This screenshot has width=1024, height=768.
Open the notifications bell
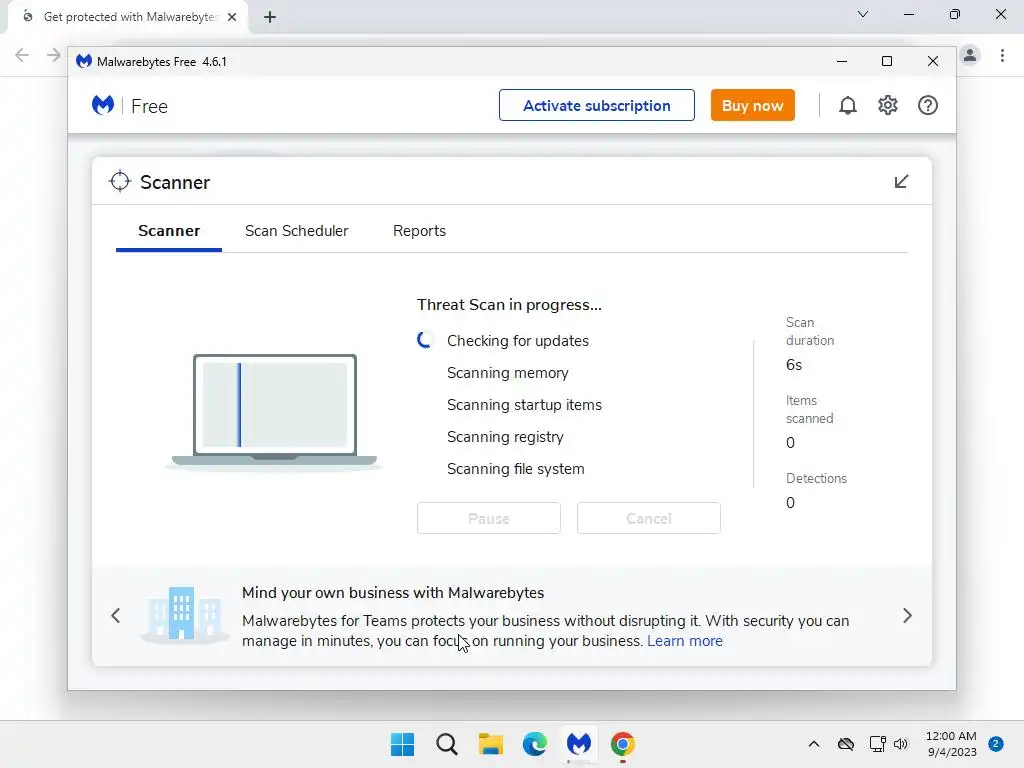(x=847, y=105)
